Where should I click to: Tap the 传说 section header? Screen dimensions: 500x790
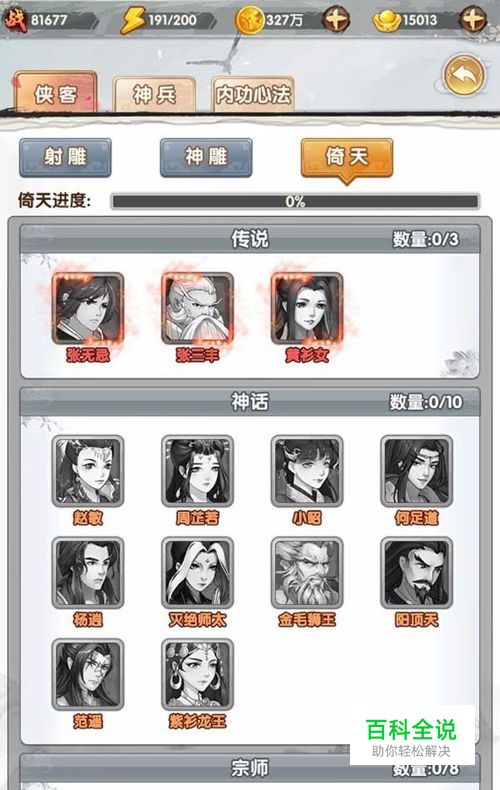click(x=250, y=239)
